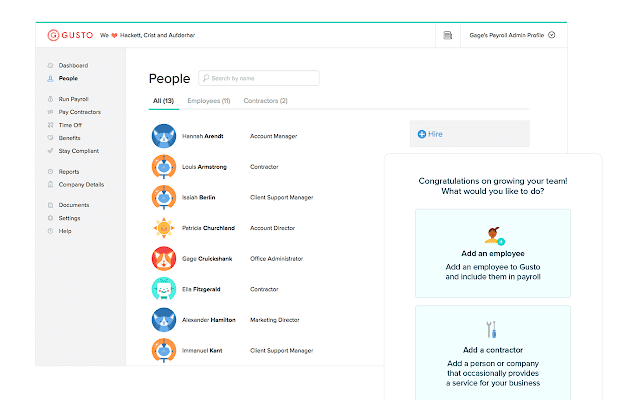Viewport: 640px width, 400px height.
Task: Click Gage Cruickshank's fox avatar icon
Action: (x=163, y=259)
